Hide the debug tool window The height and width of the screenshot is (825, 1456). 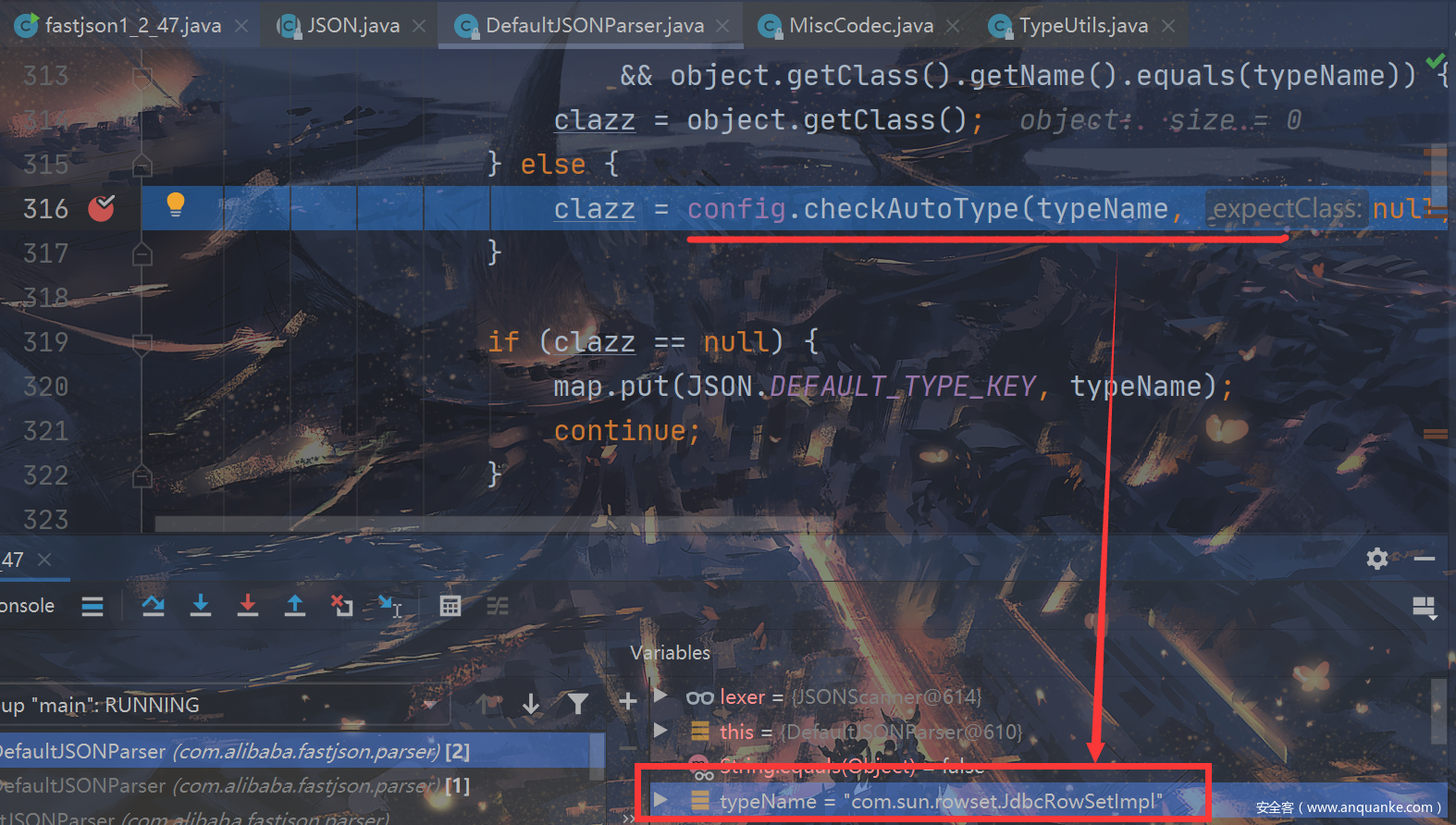(x=1425, y=559)
